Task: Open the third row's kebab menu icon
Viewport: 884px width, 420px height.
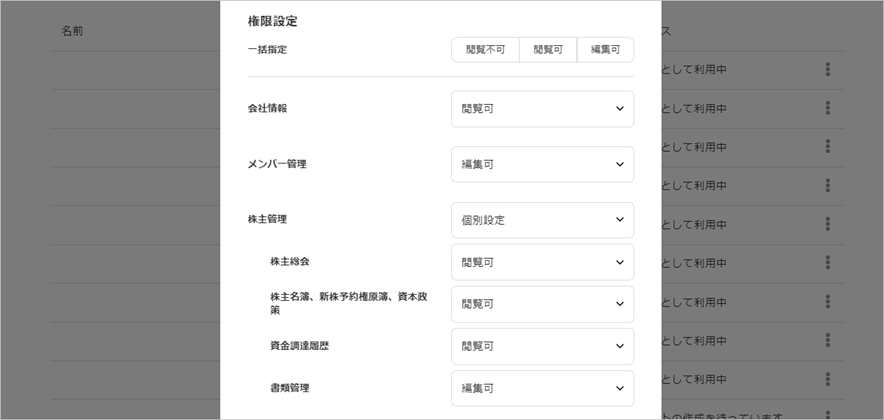Action: (x=828, y=146)
